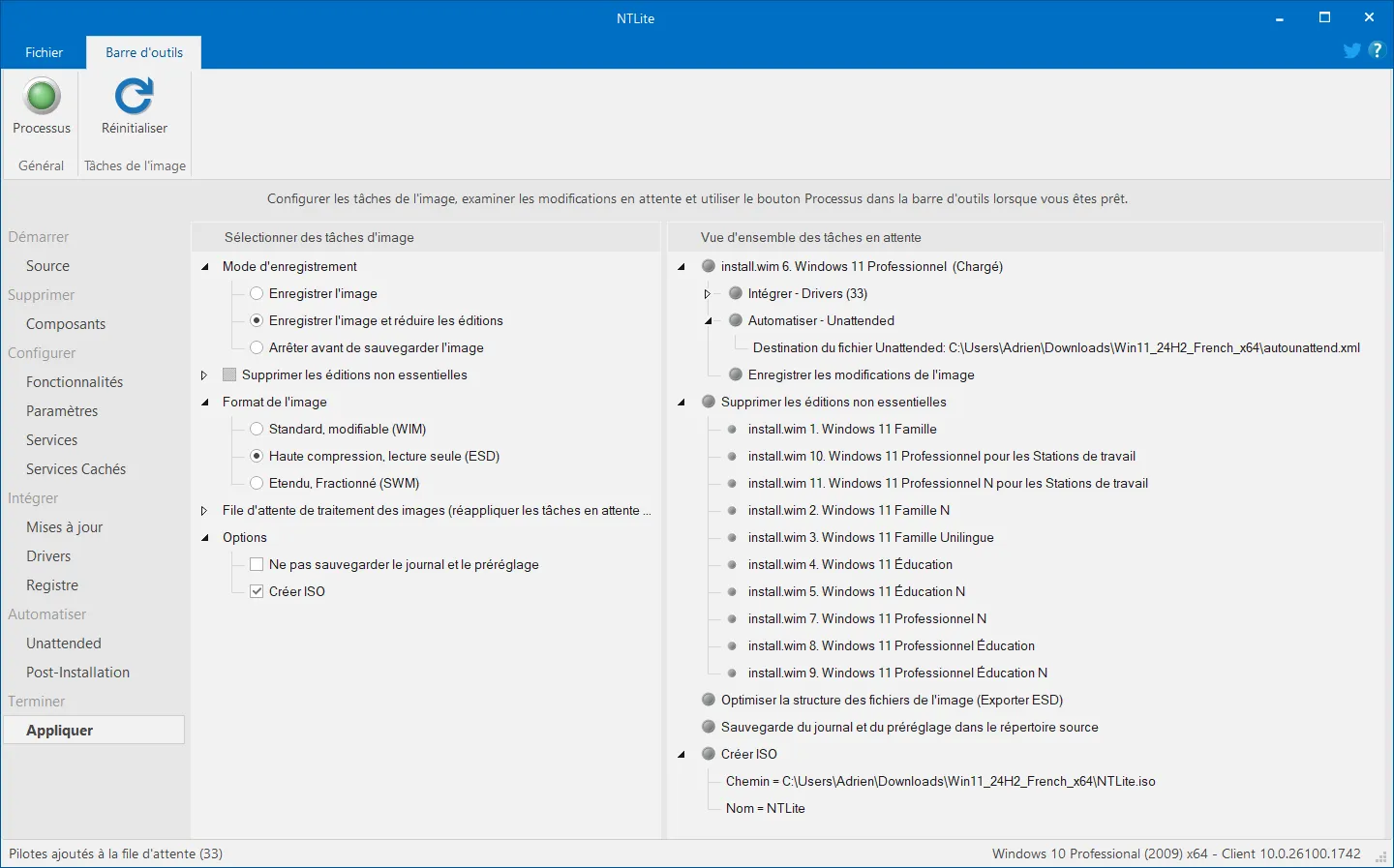1394x868 pixels.
Task: Open Fonctionnalités sidebar page
Action: click(x=75, y=382)
